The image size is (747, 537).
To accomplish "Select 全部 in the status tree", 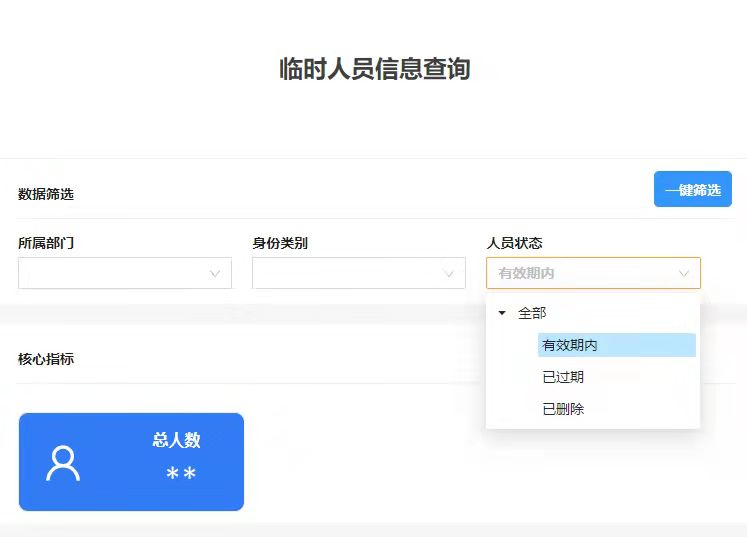I will pos(532,313).
